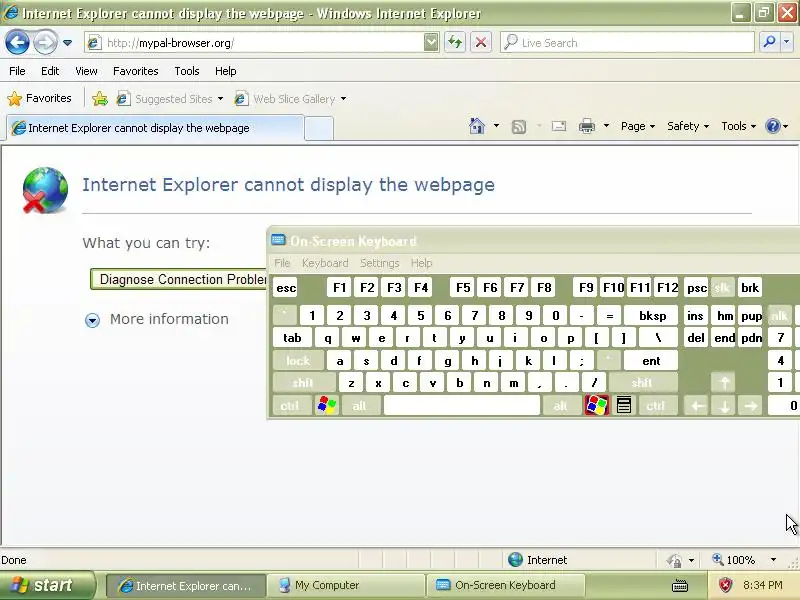800x600 pixels.
Task: Click the context menu key icon
Action: click(623, 406)
